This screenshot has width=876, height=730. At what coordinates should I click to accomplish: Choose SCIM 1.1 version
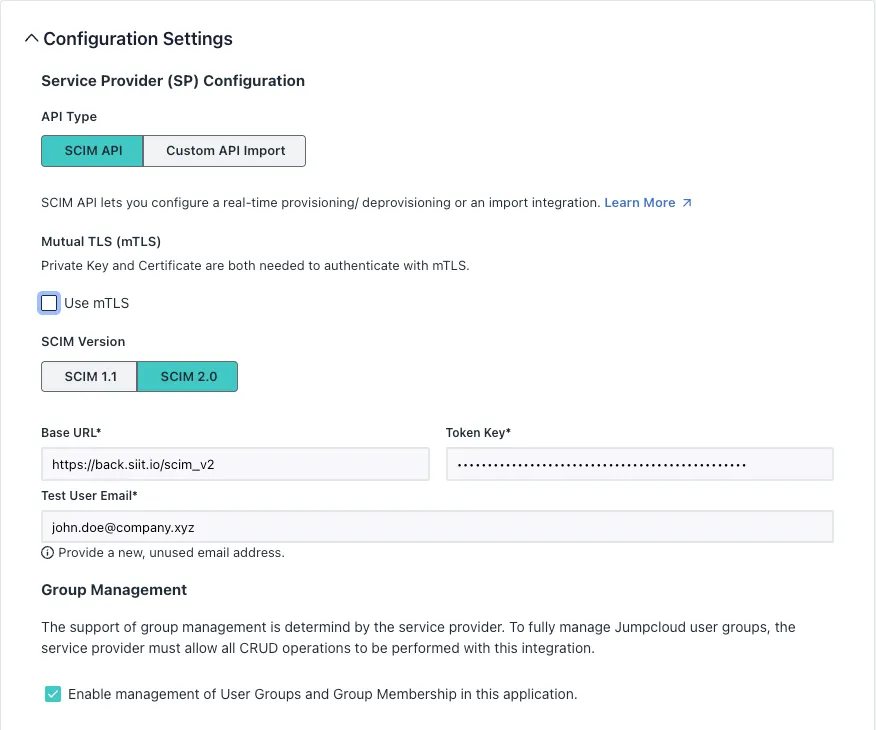[90, 377]
